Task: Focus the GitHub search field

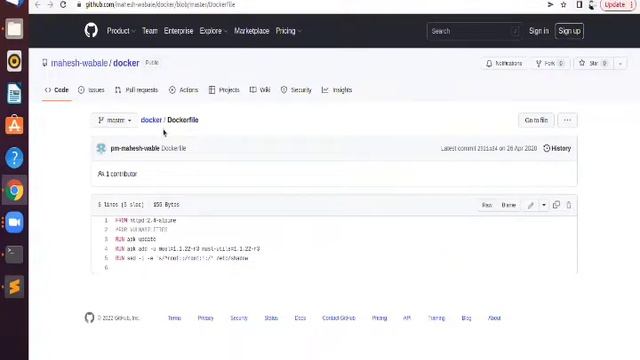Action: 473,31
